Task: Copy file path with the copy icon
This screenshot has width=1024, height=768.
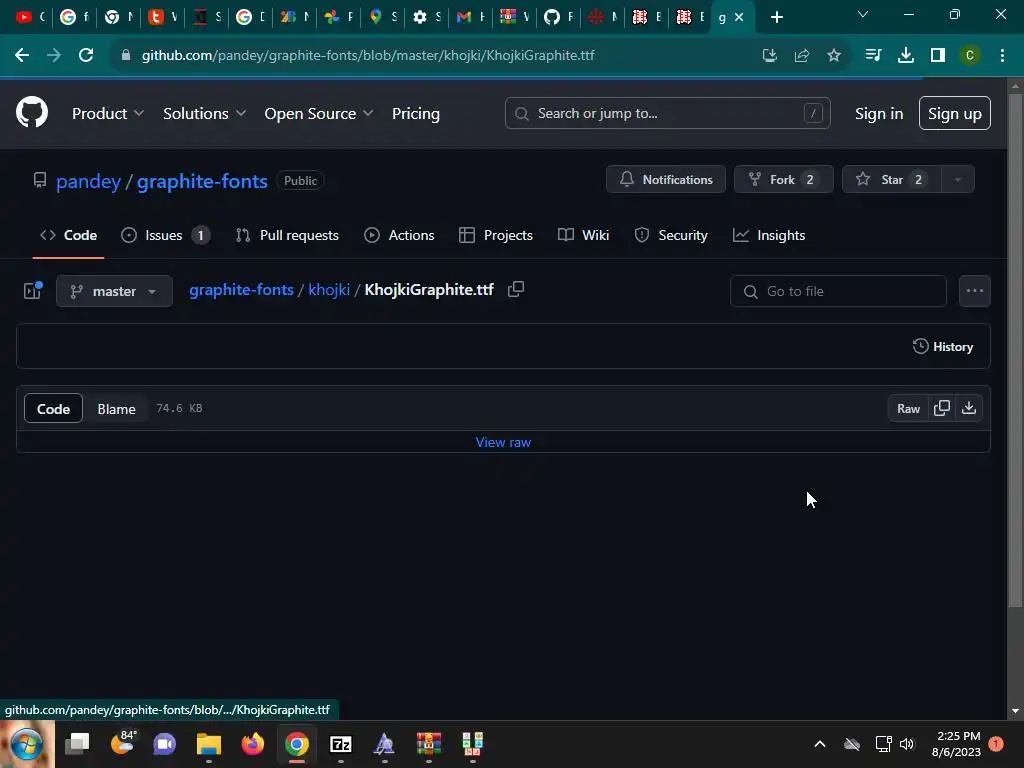Action: click(x=516, y=289)
